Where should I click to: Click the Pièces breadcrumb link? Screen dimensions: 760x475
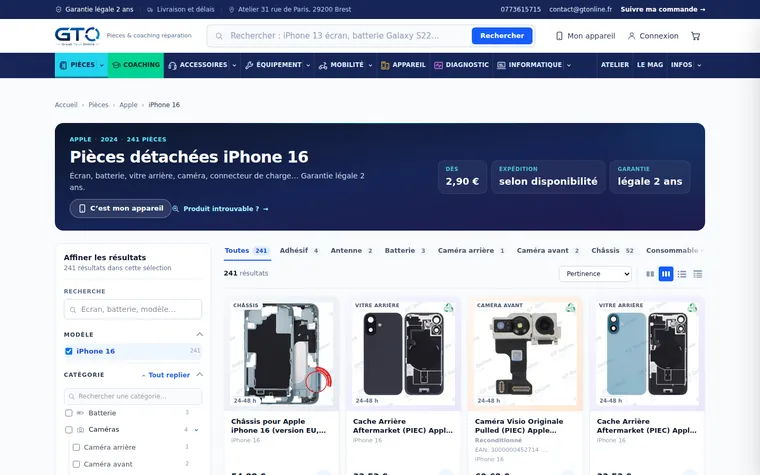(98, 105)
